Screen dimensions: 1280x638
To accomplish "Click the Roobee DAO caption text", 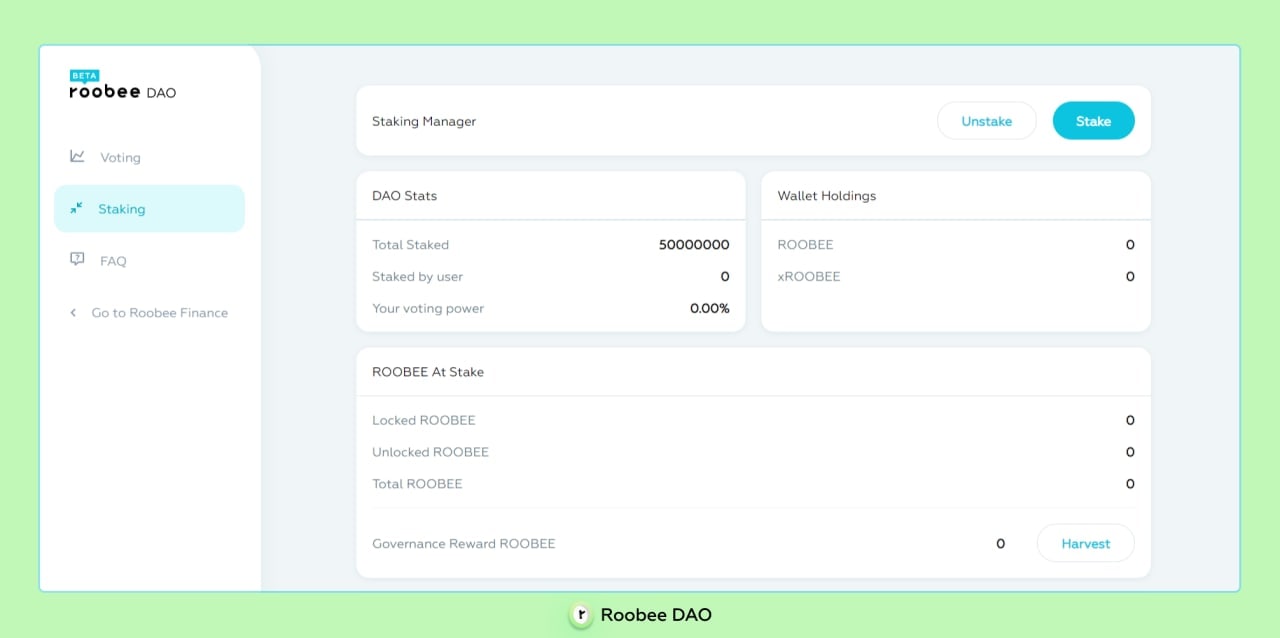I will [656, 615].
